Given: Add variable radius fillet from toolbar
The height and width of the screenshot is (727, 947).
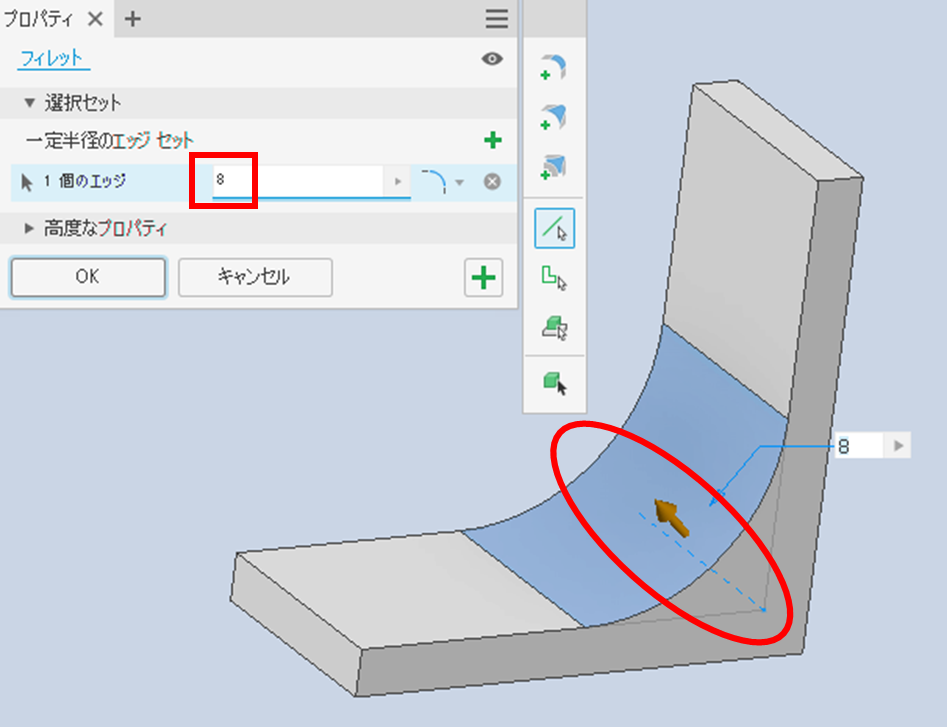Looking at the screenshot, I should 554,117.
